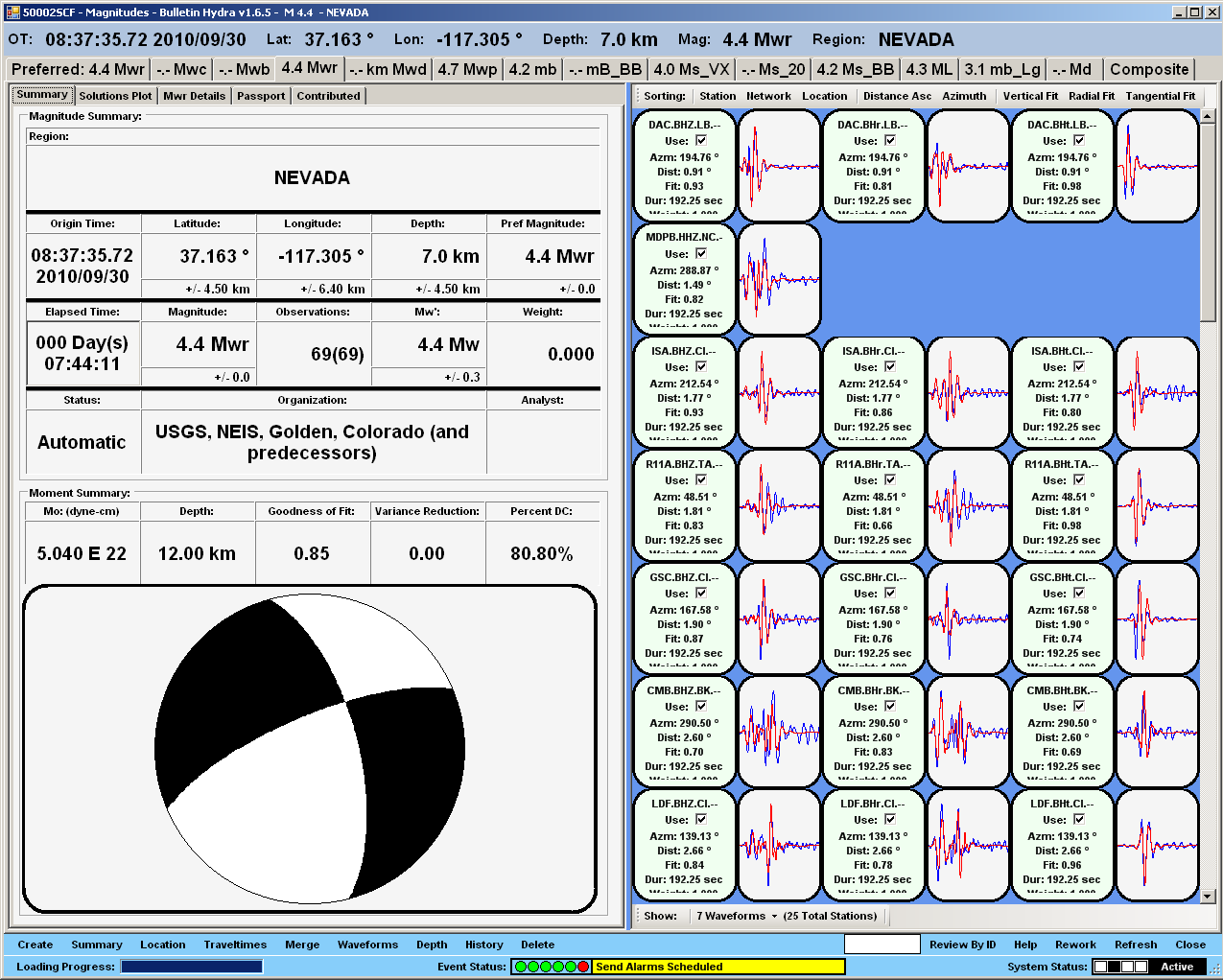Image resolution: width=1223 pixels, height=980 pixels.
Task: Toggle Use checkbox for CMB.BHZ.BK
Action: click(701, 707)
